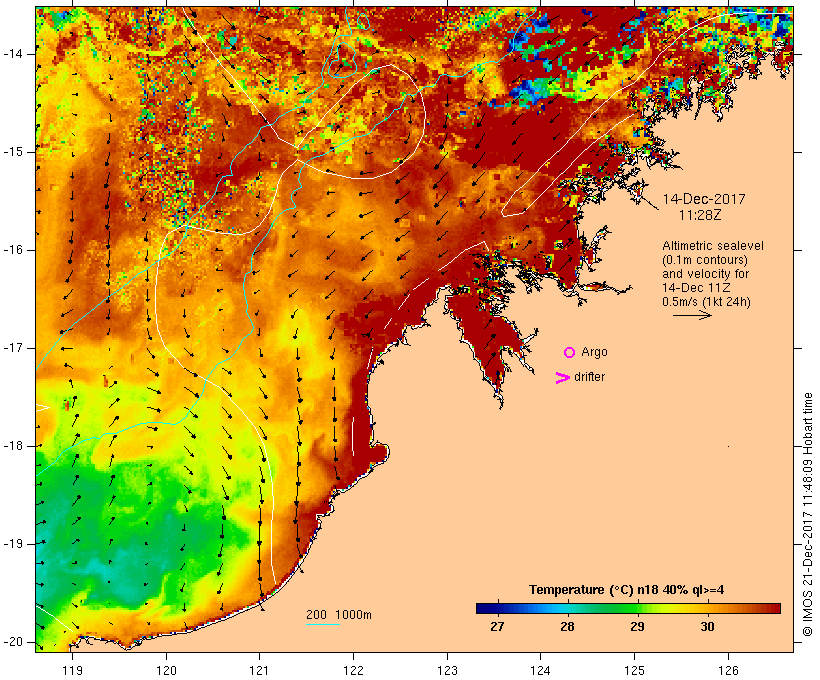Click the 'and velocity for' text line
This screenshot has height=680, width=820.
705,274
